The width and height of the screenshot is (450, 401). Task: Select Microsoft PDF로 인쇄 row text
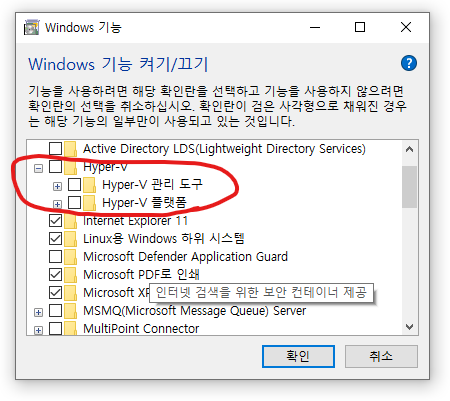pos(141,274)
